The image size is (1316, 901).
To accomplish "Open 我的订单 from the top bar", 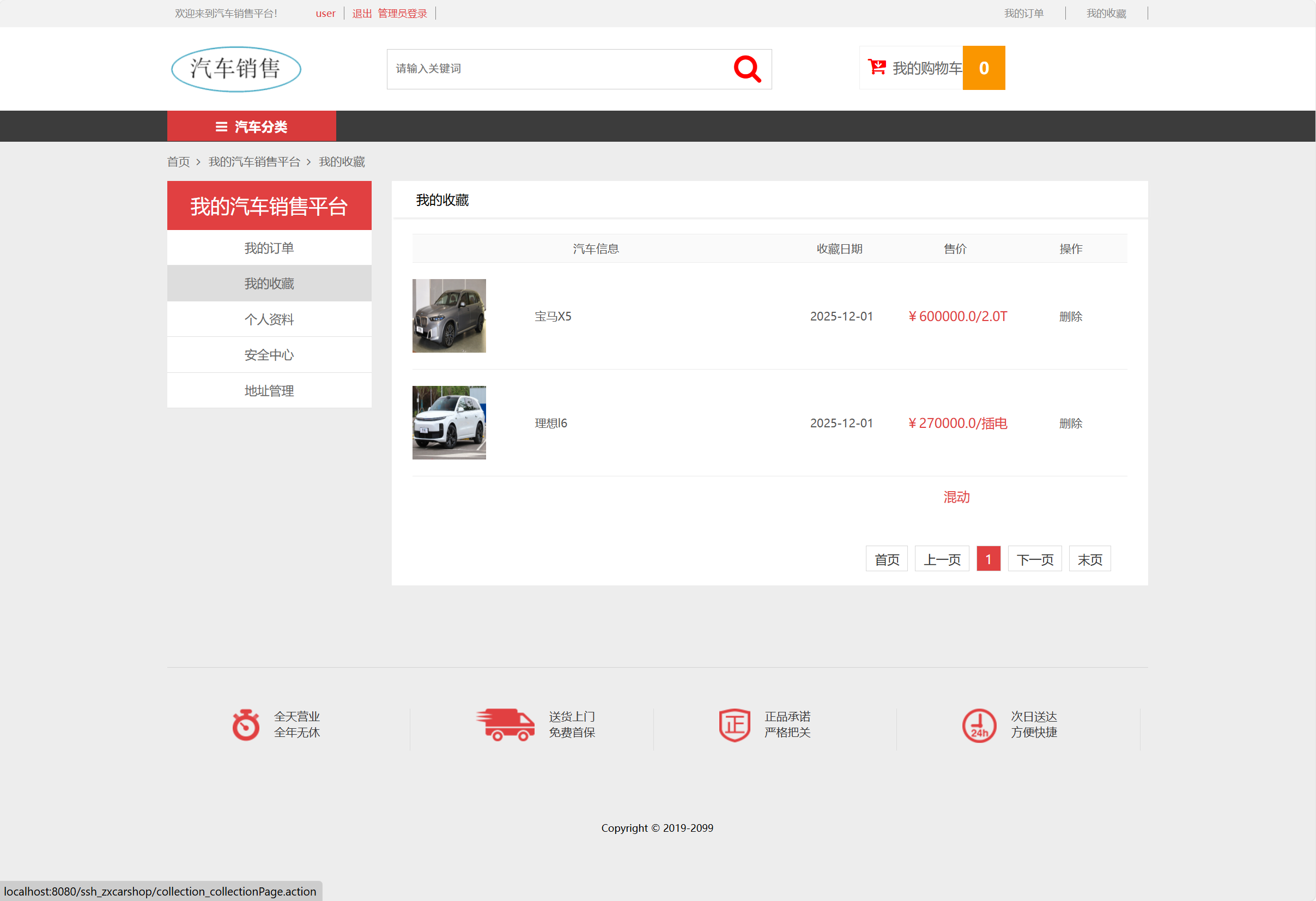I will pyautogui.click(x=1023, y=13).
